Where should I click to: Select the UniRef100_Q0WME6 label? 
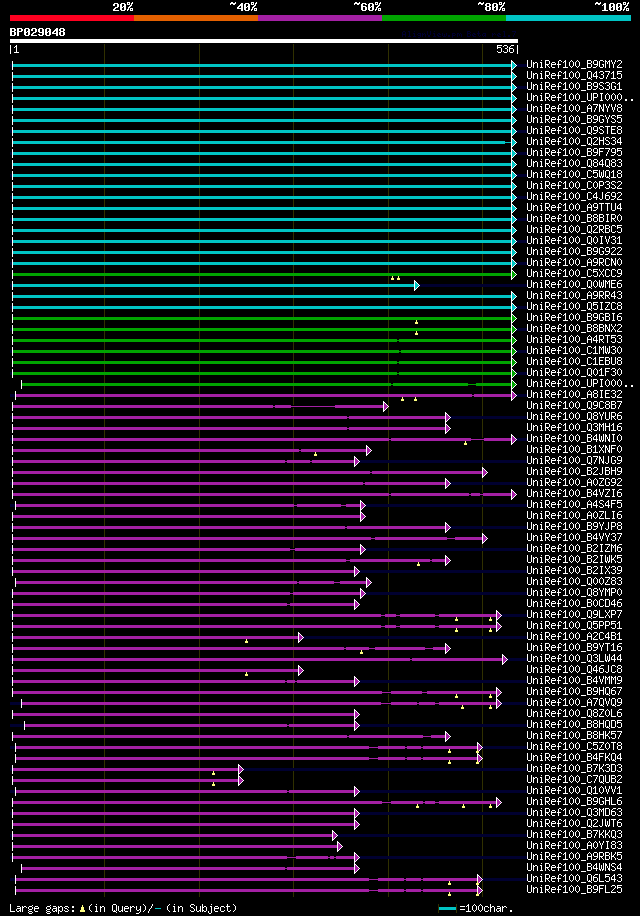[x=574, y=284]
